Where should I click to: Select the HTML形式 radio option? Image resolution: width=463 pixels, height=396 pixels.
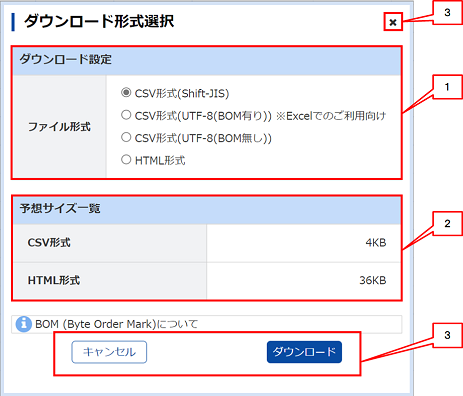(126, 159)
